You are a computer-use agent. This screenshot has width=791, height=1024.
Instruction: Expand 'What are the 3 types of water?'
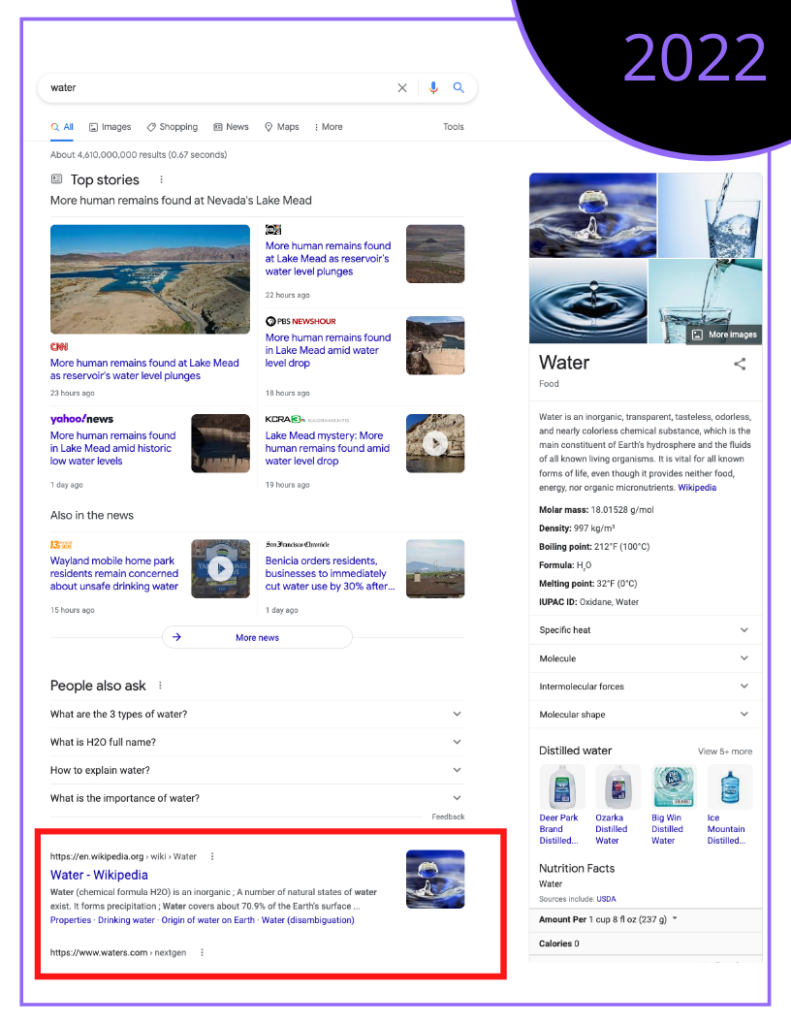pos(257,714)
